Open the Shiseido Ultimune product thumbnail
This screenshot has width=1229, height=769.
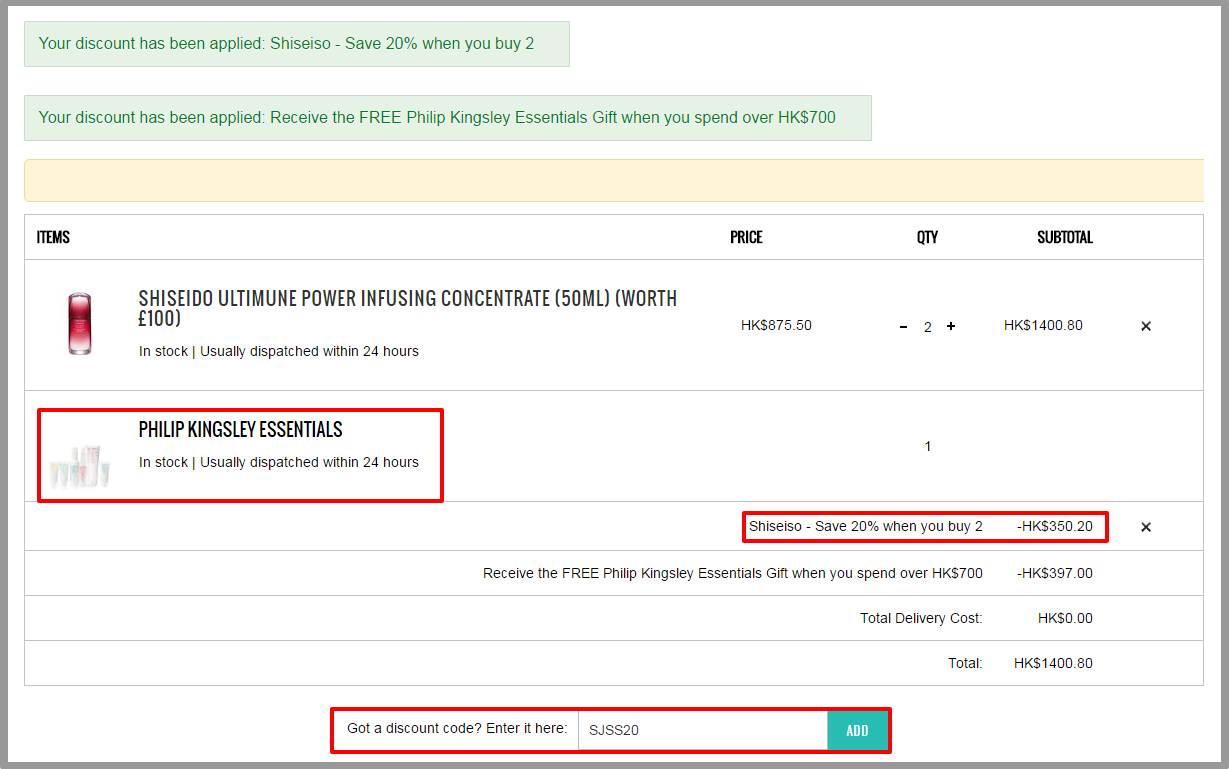coord(80,324)
